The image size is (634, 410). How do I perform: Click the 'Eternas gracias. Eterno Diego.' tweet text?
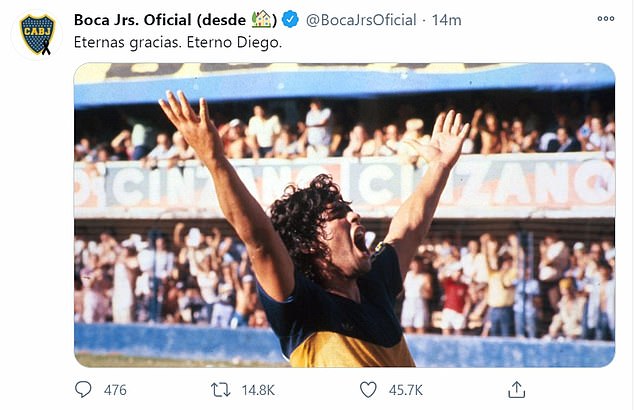[178, 44]
